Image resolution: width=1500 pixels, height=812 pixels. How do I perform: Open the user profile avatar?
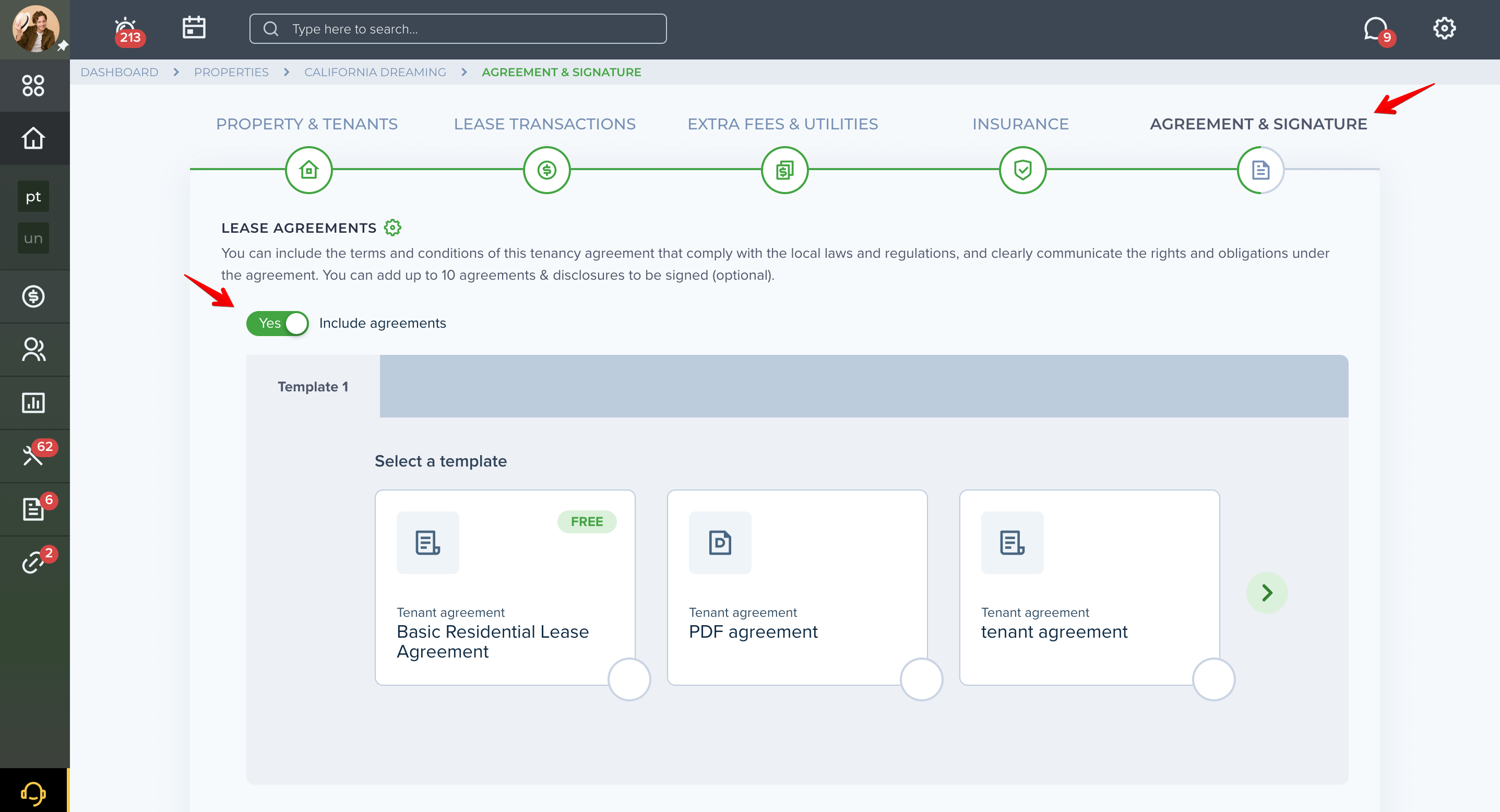point(35,29)
